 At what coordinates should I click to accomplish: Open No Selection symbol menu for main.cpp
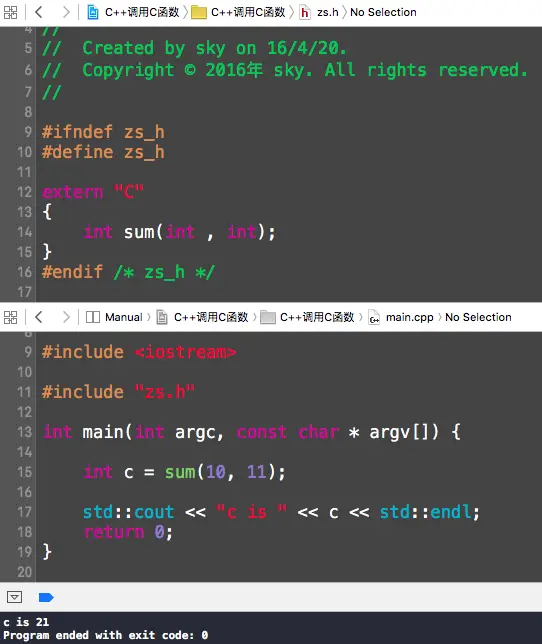coord(478,317)
